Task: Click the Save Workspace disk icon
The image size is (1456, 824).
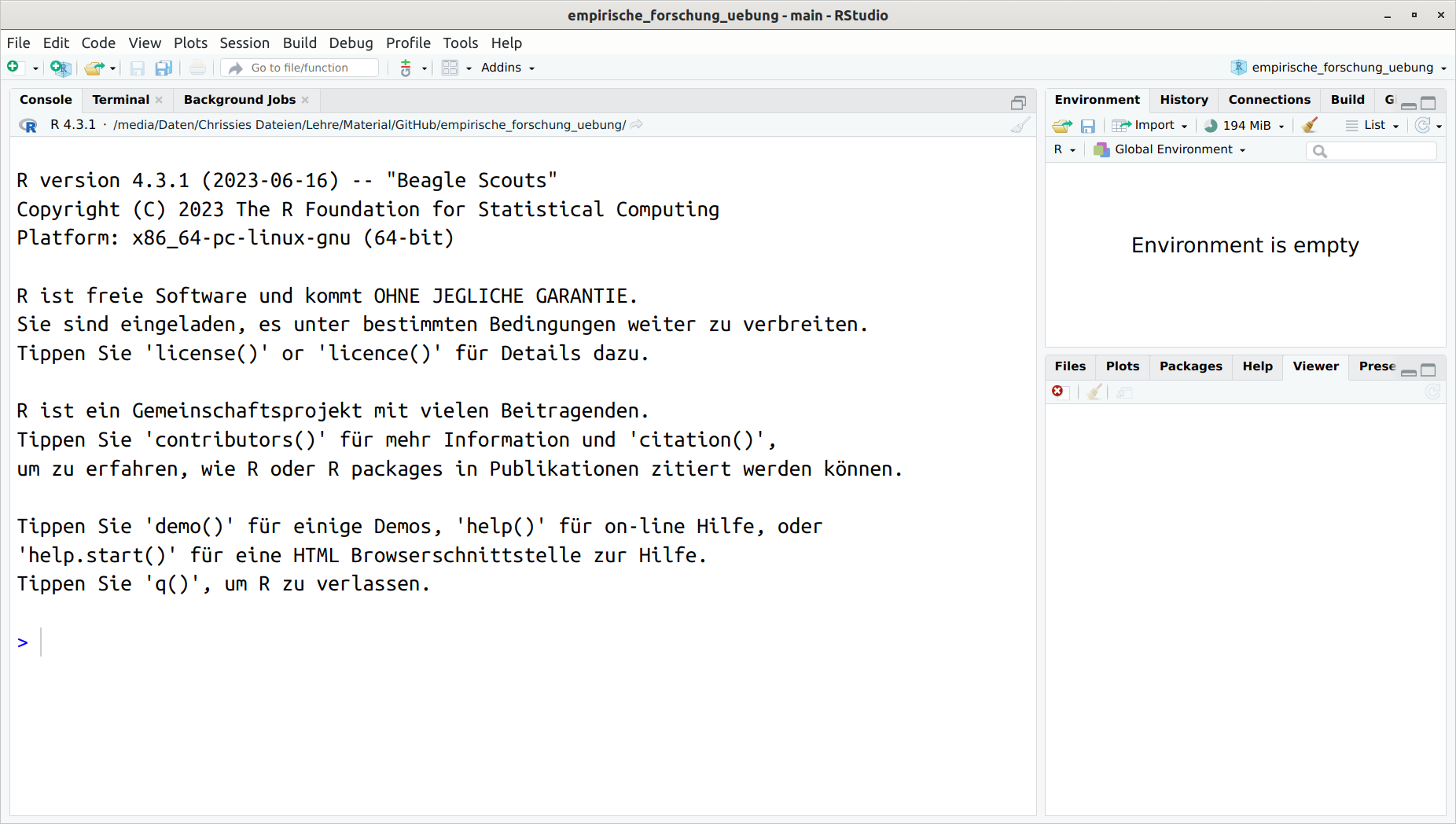Action: tap(1087, 126)
